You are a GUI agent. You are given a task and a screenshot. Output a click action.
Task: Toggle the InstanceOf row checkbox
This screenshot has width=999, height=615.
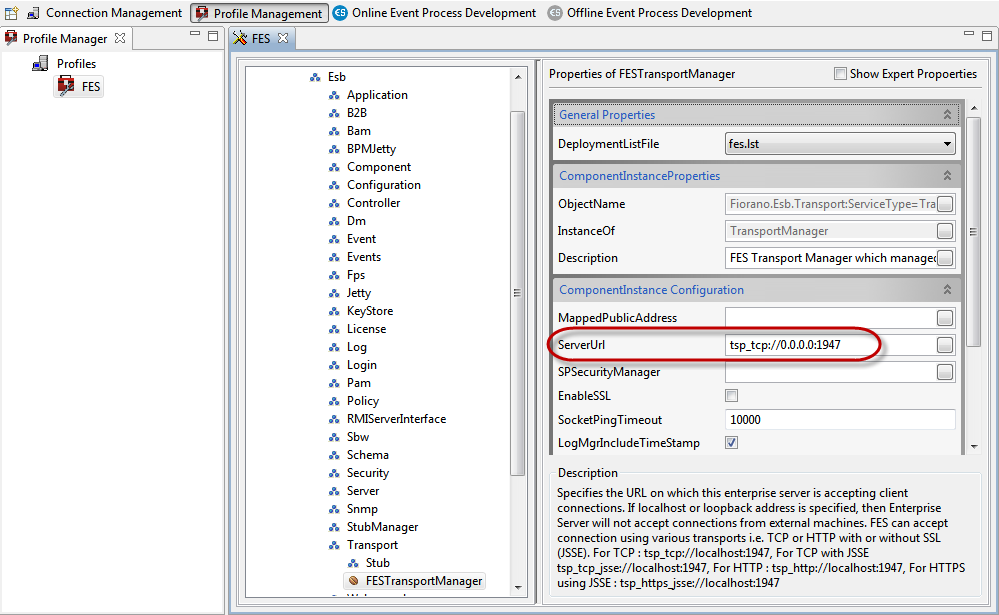945,231
